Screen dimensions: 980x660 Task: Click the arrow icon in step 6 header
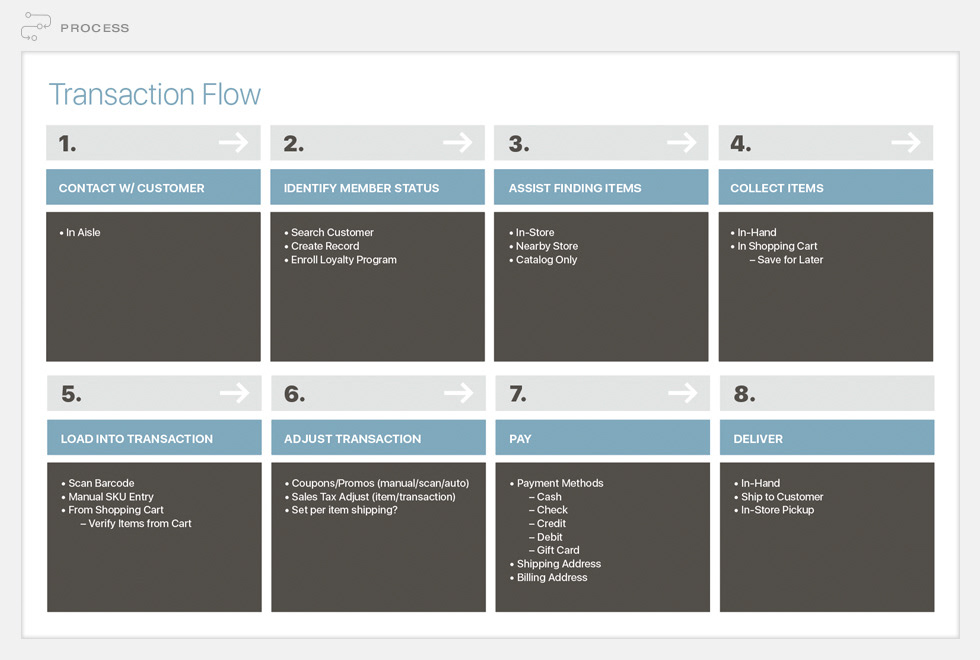459,393
